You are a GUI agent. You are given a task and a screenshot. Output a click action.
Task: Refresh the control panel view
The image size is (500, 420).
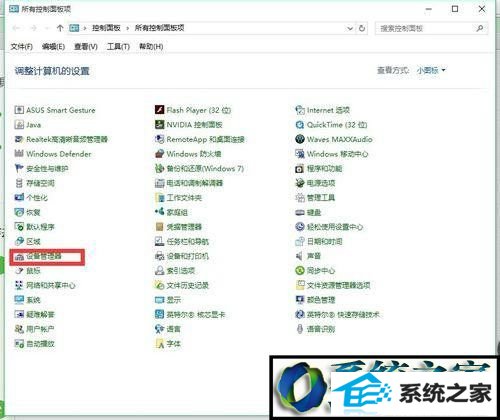tap(362, 28)
